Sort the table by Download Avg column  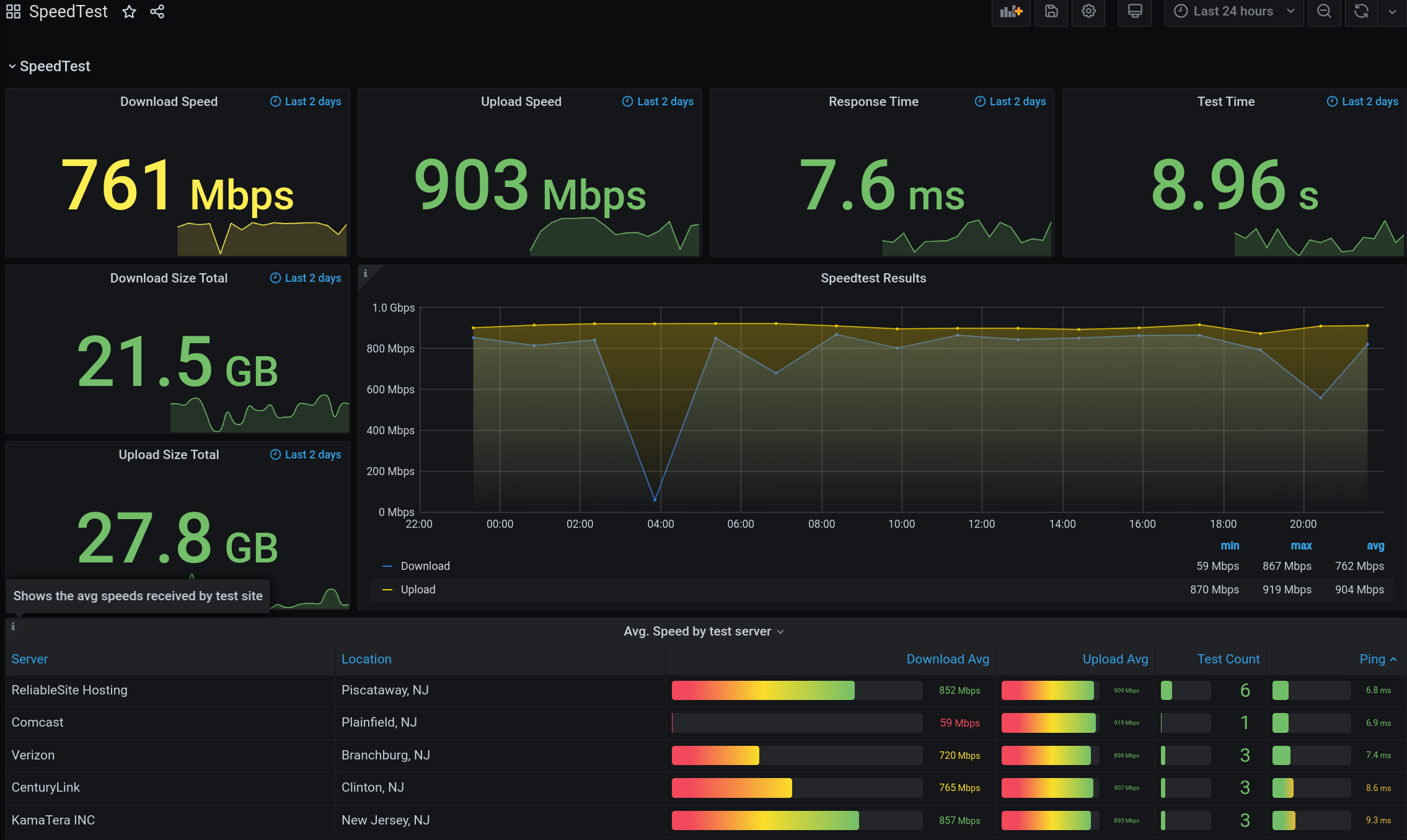pyautogui.click(x=947, y=659)
